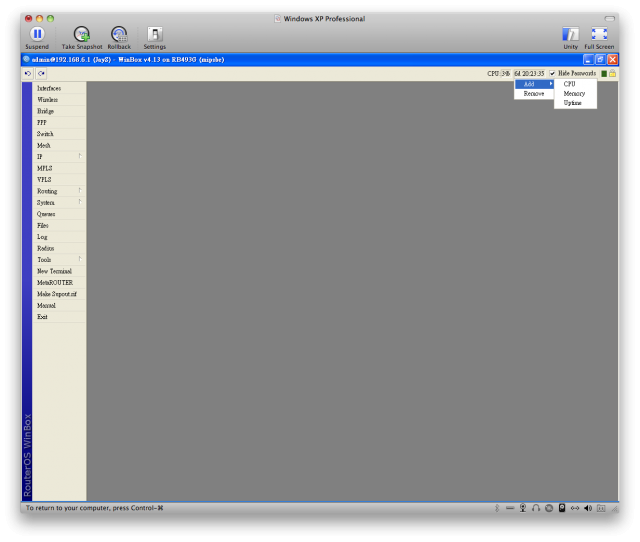The height and width of the screenshot is (542, 640).
Task: Click the yellow padlock icon
Action: [612, 73]
